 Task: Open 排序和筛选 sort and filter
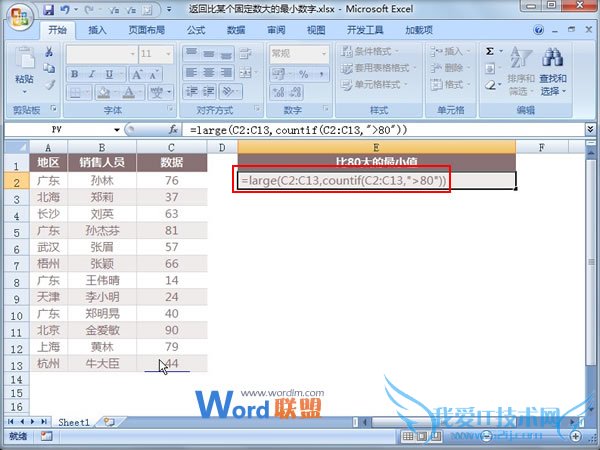[521, 71]
